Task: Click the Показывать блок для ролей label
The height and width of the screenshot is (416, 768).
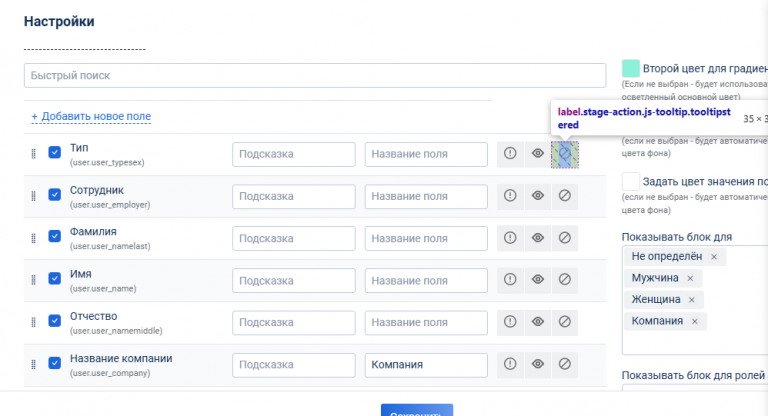Action: [x=694, y=375]
